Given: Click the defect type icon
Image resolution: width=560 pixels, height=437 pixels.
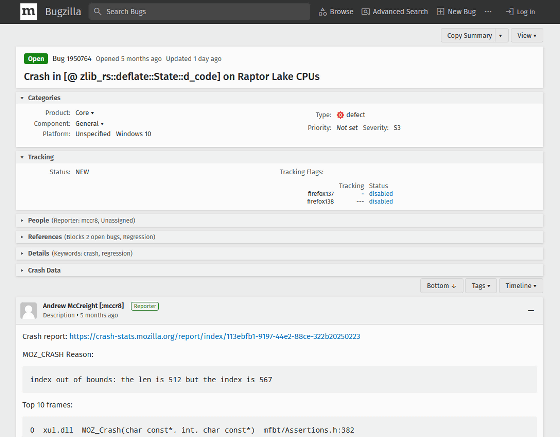Looking at the screenshot, I should tap(340, 115).
